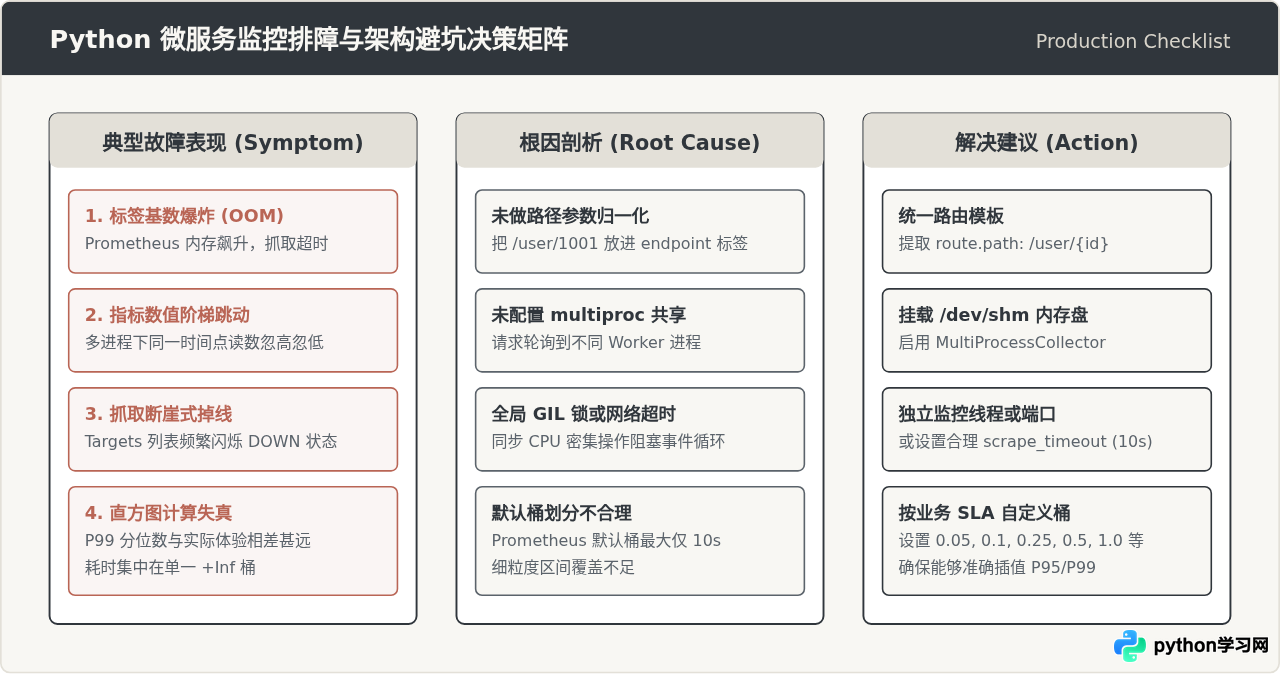1280x674 pixels.
Task: Click the text 同步 CPU 密集操作阻塞事件循环
Action: [x=608, y=441]
